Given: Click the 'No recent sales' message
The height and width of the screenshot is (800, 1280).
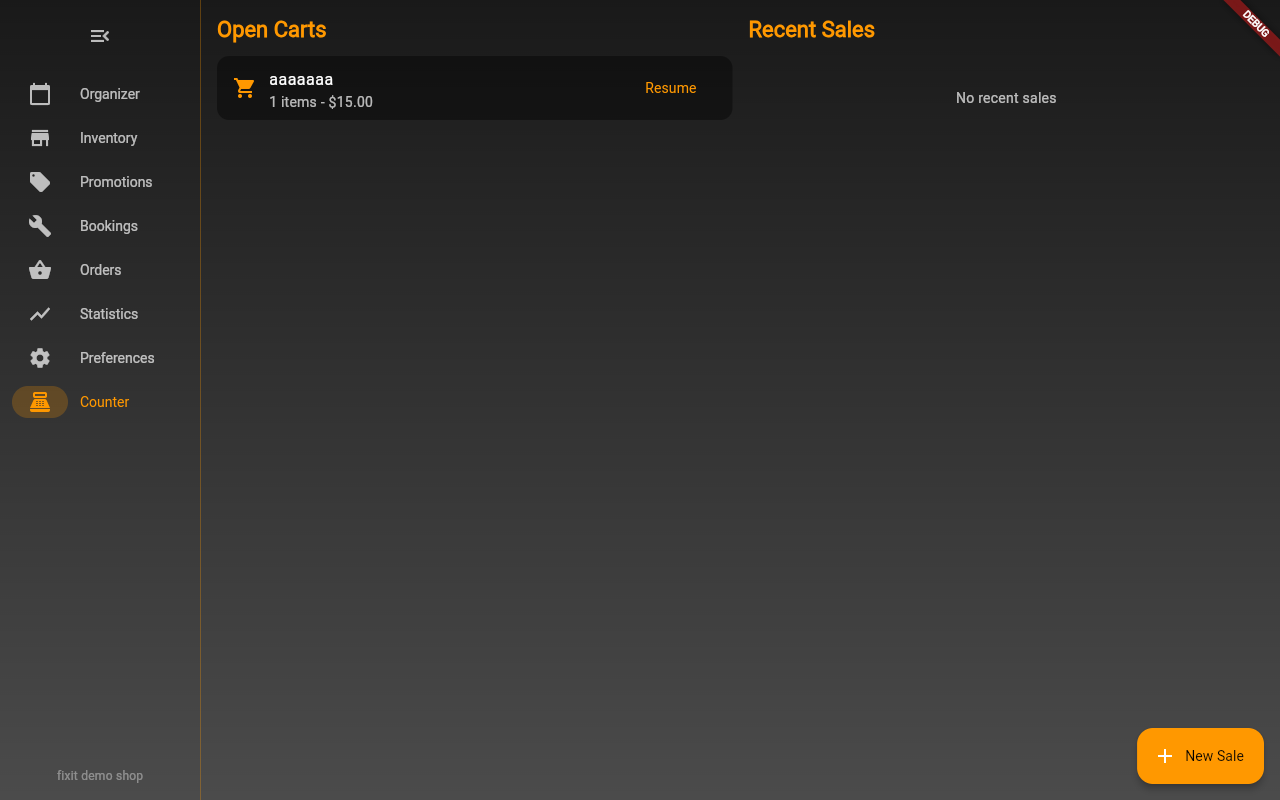Looking at the screenshot, I should tap(1006, 98).
